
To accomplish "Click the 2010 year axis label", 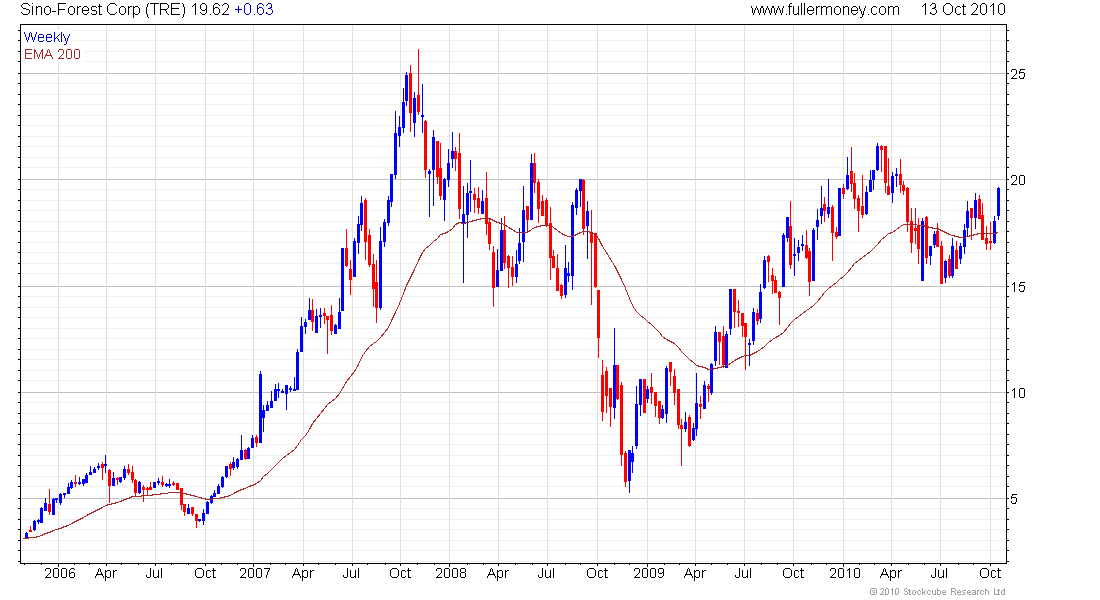I will pos(845,573).
